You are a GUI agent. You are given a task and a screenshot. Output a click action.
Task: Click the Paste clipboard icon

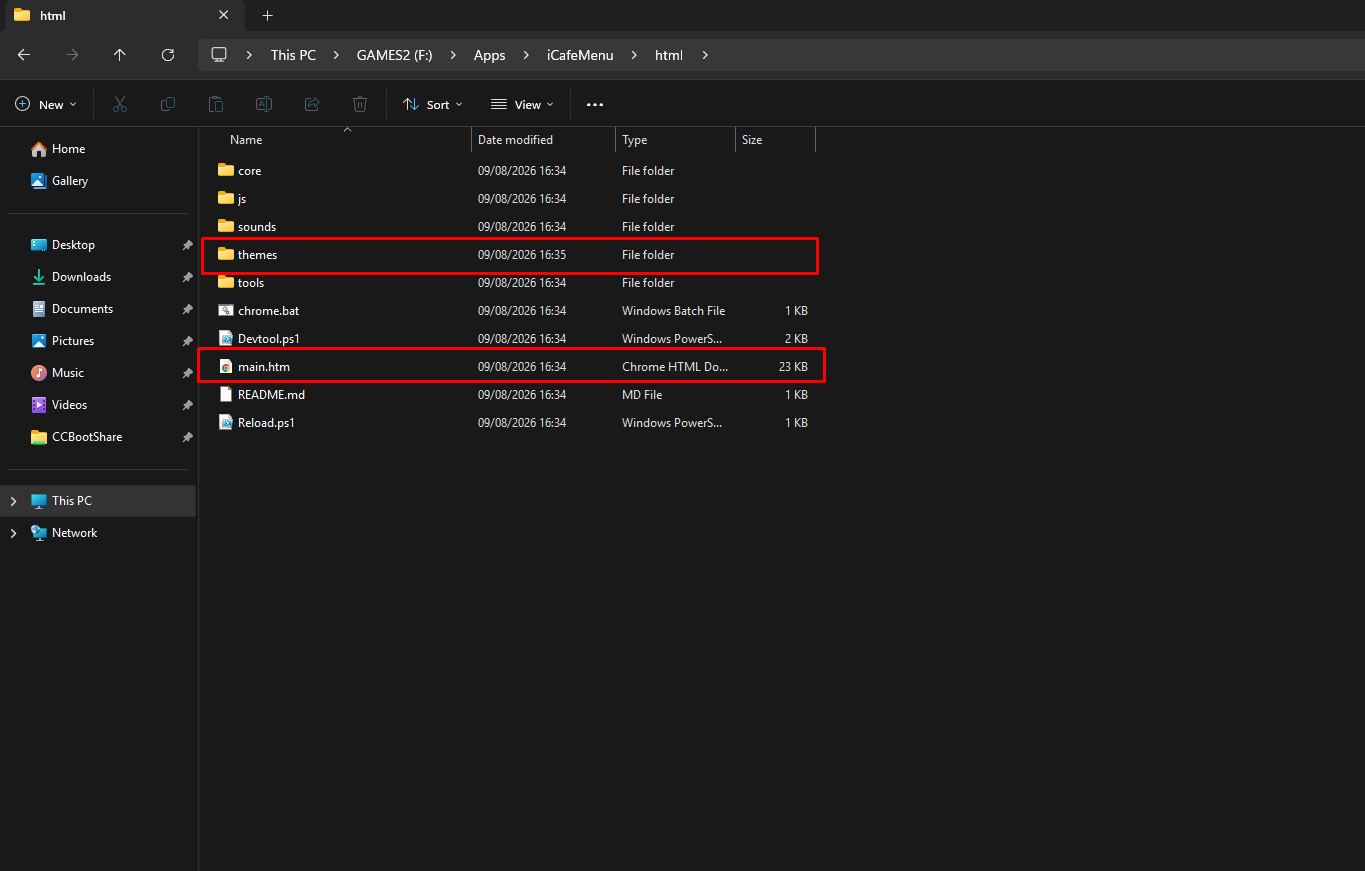coord(216,104)
